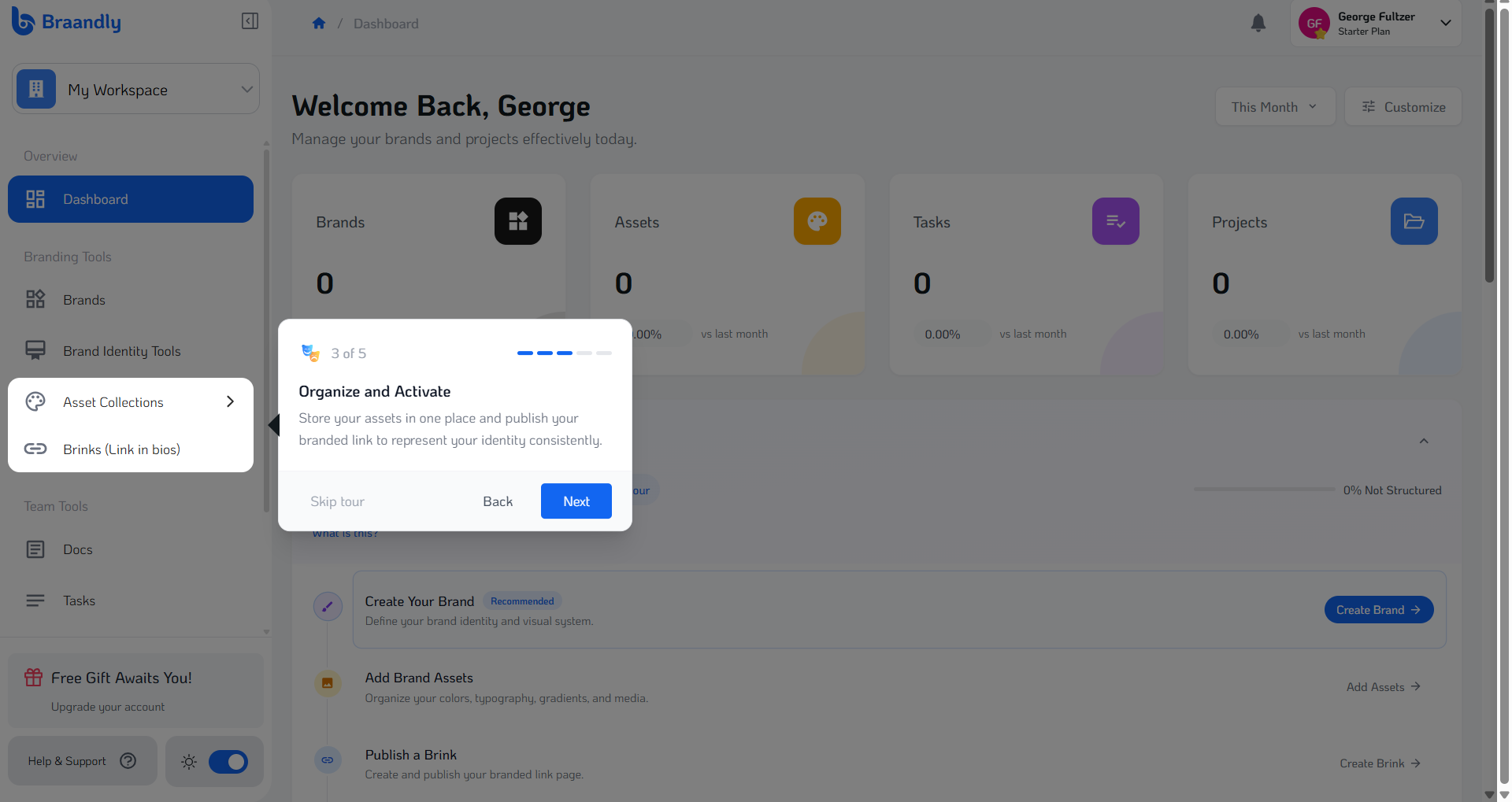Click Next in the tour popup
The image size is (1512, 802).
pos(576,501)
